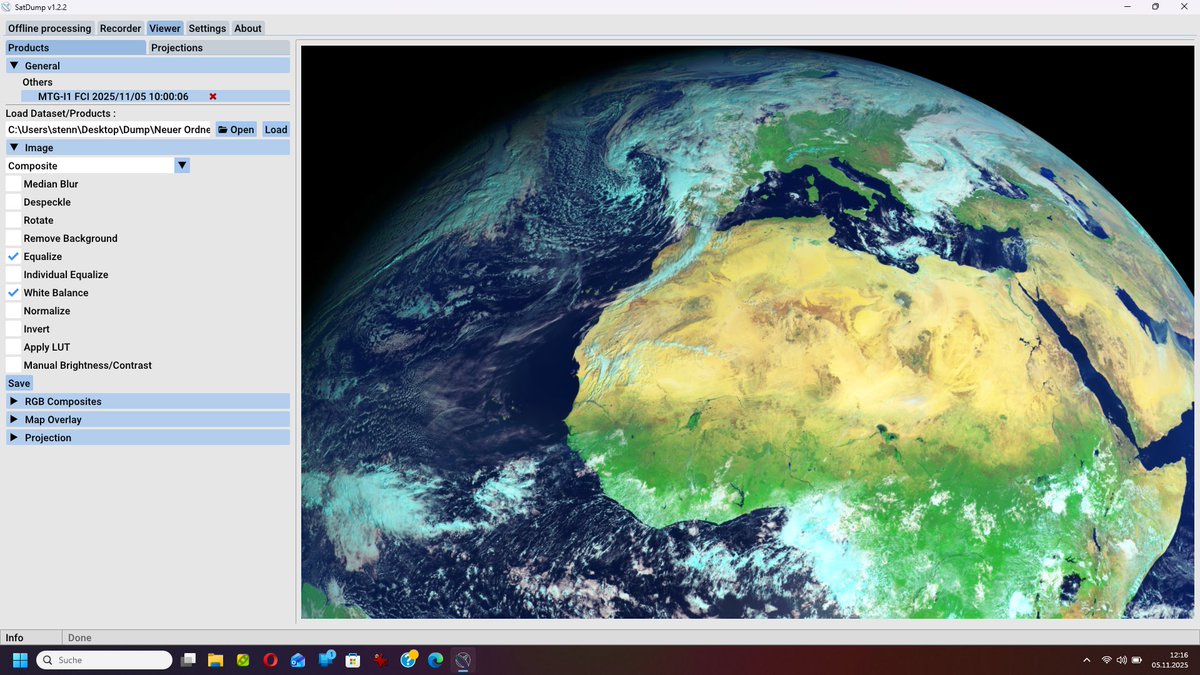Image resolution: width=1200 pixels, height=675 pixels.
Task: Enable the Despeckle option
Action: (x=13, y=202)
